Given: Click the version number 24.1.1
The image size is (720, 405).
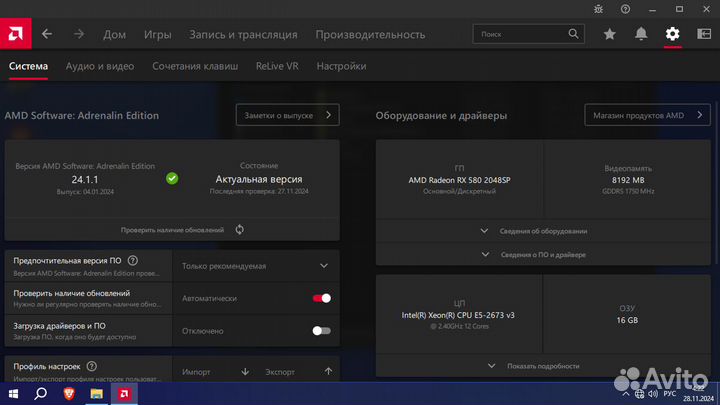Looking at the screenshot, I should tap(85, 180).
